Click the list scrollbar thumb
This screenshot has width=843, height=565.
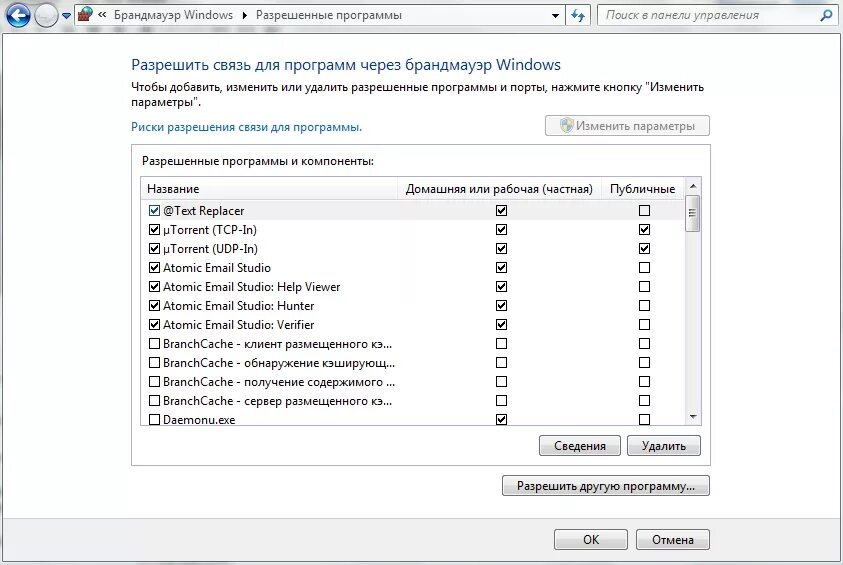click(x=692, y=213)
